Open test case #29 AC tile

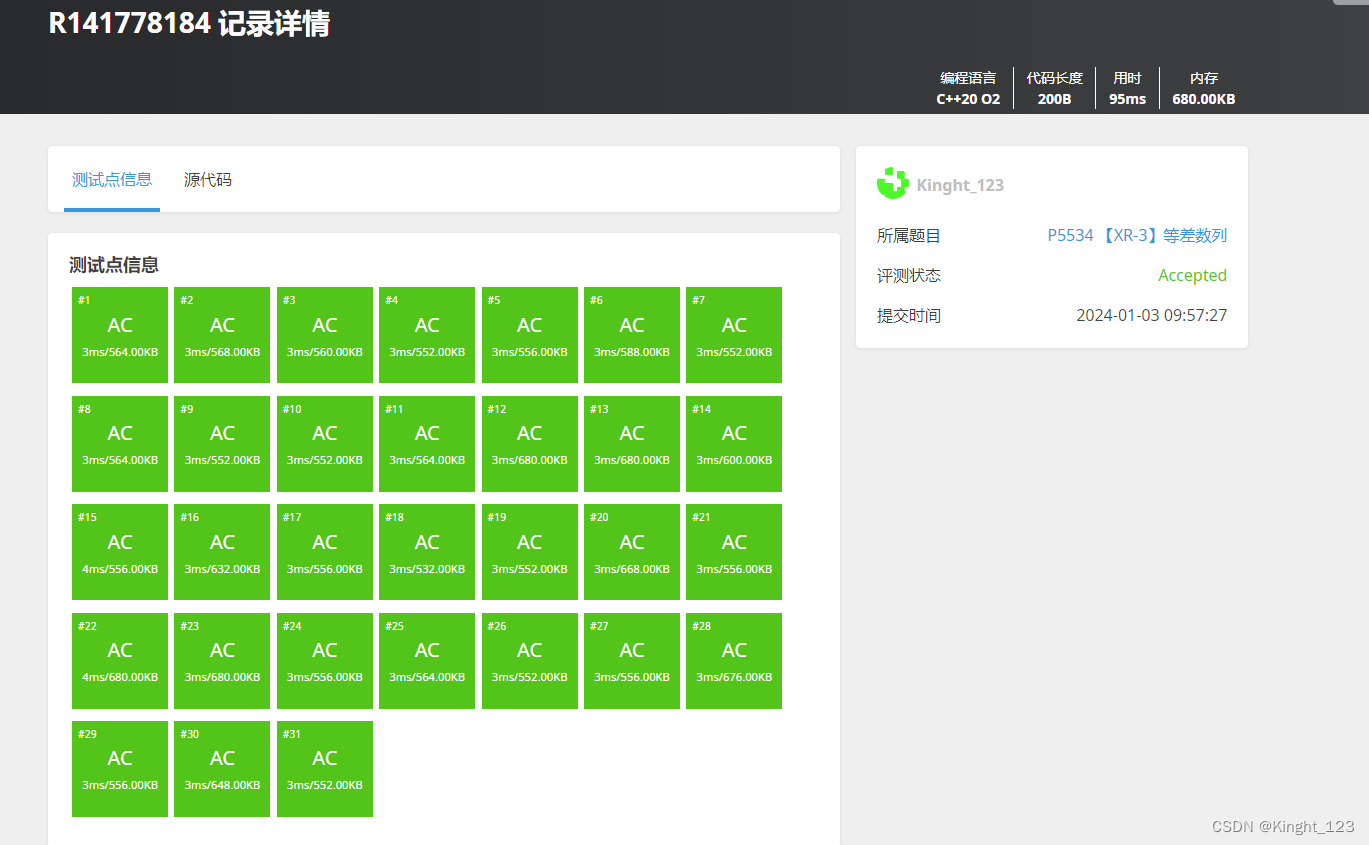tap(120, 769)
